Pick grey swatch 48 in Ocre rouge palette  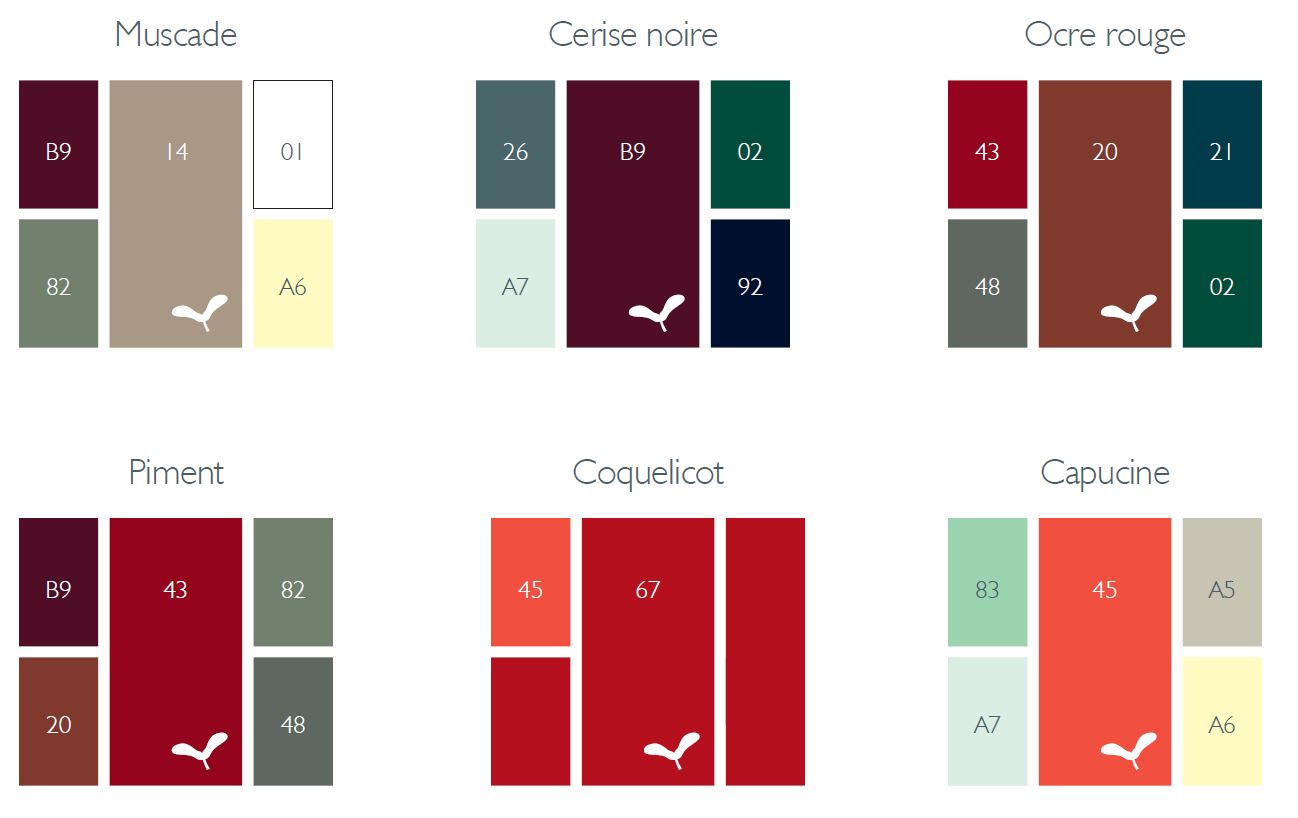[988, 284]
